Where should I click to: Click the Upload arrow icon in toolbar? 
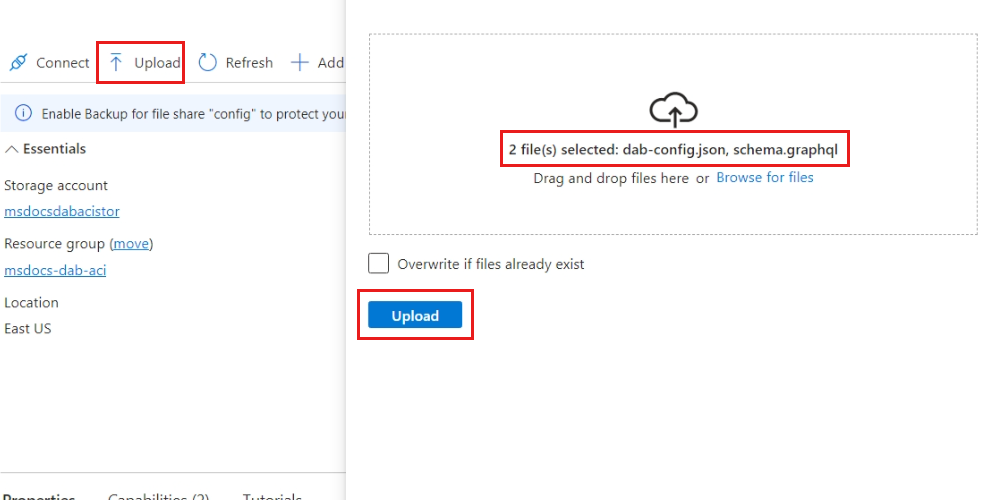click(x=115, y=62)
